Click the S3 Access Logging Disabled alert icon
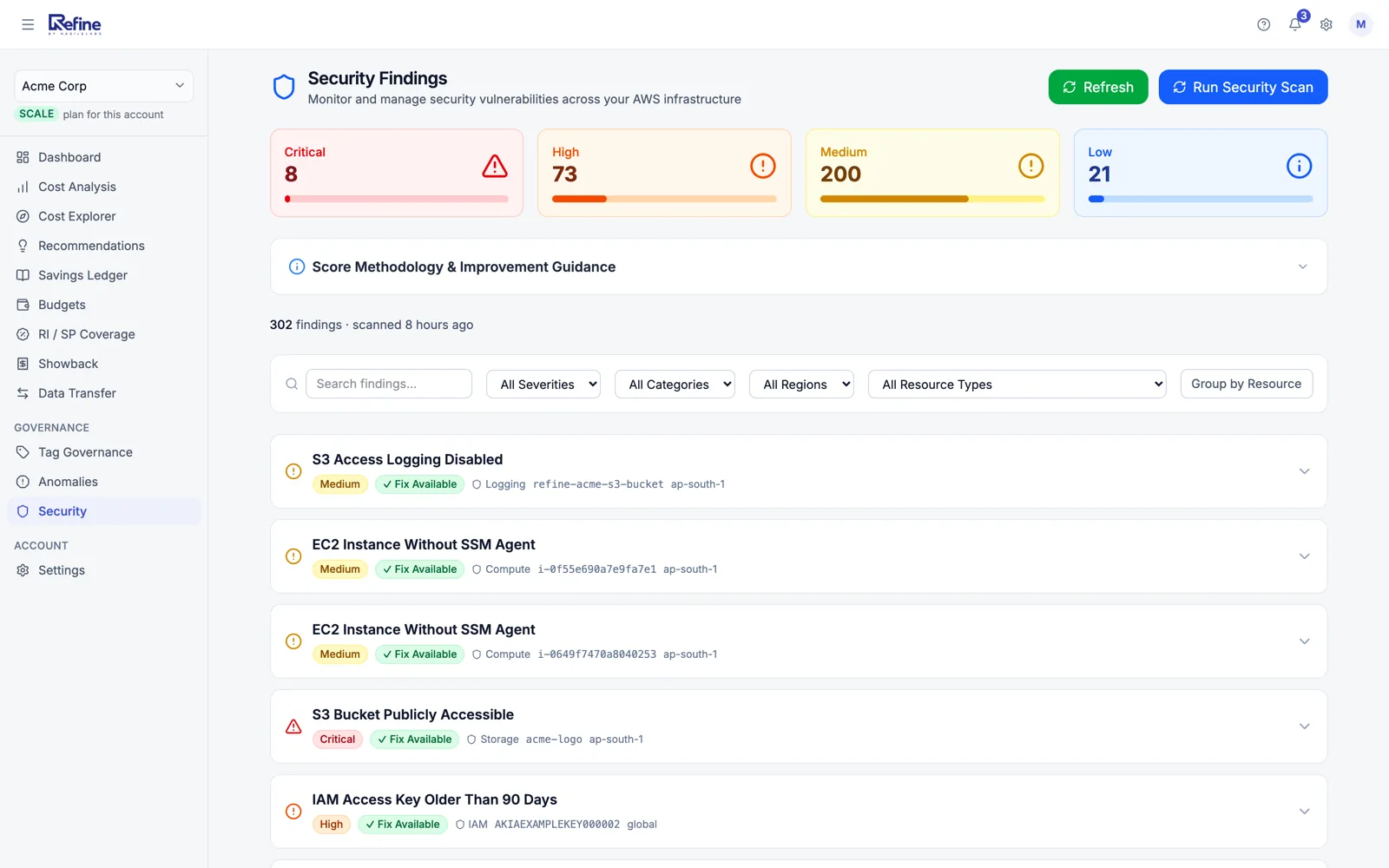 tap(293, 471)
